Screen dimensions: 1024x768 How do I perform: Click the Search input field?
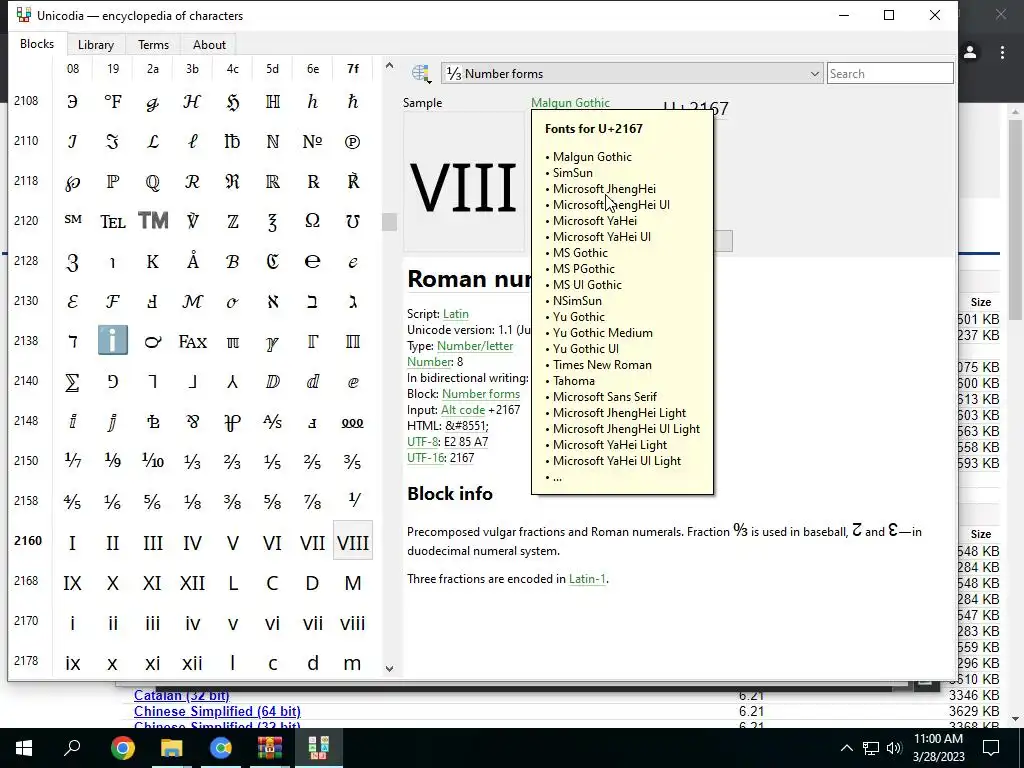pyautogui.click(x=889, y=74)
